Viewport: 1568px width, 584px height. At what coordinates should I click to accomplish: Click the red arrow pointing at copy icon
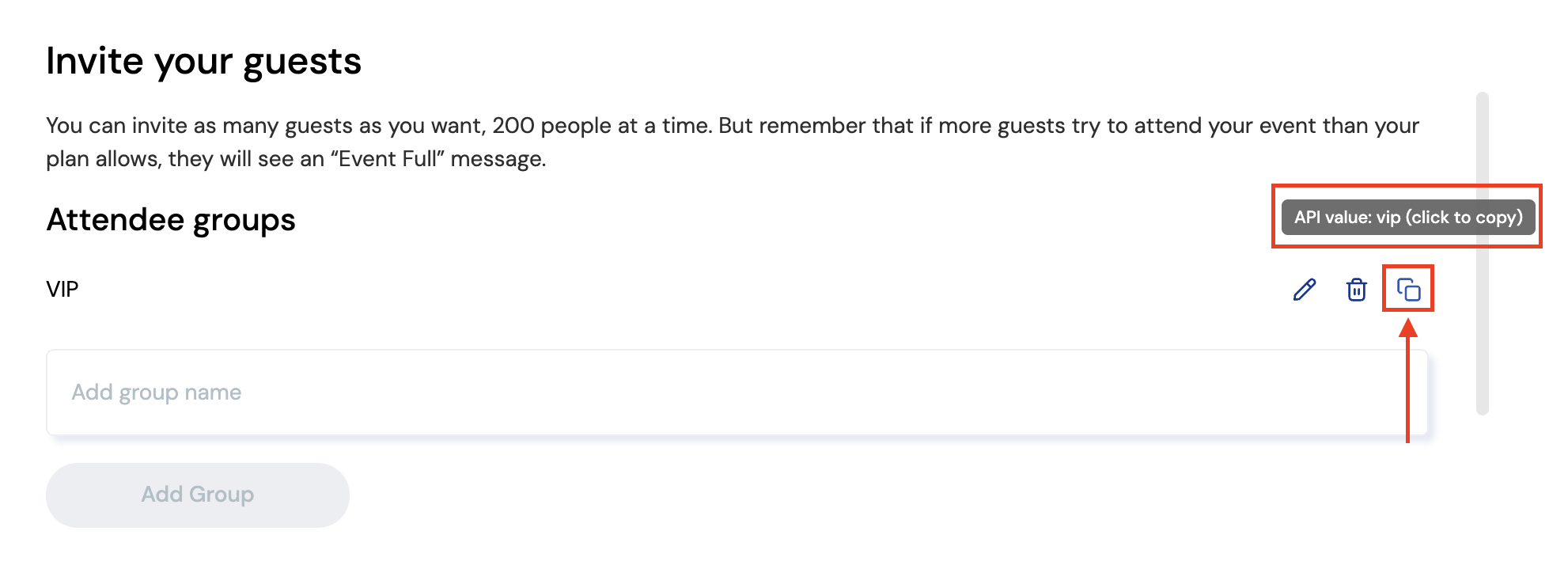[1407, 380]
